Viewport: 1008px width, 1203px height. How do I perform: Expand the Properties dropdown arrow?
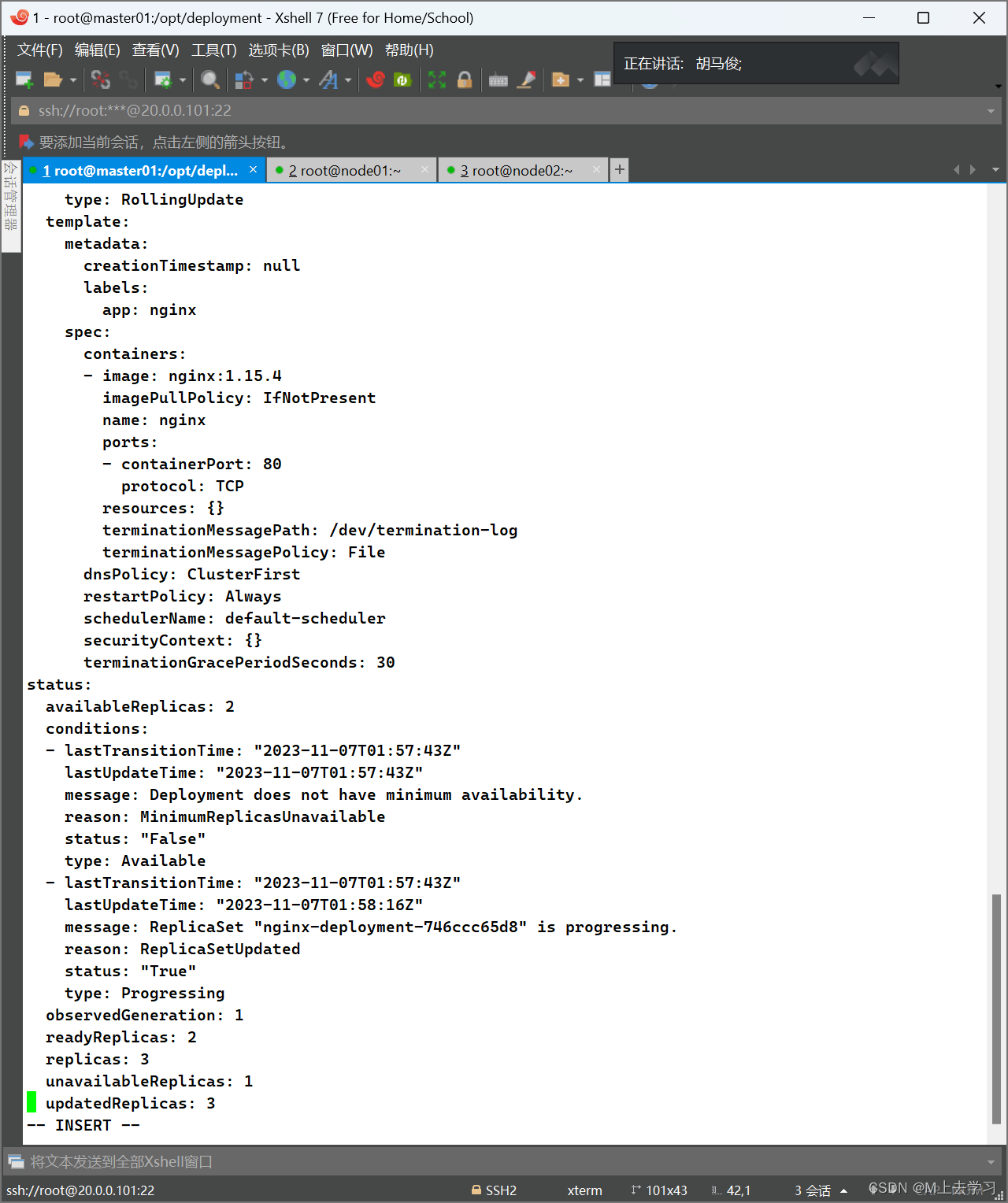pos(183,80)
